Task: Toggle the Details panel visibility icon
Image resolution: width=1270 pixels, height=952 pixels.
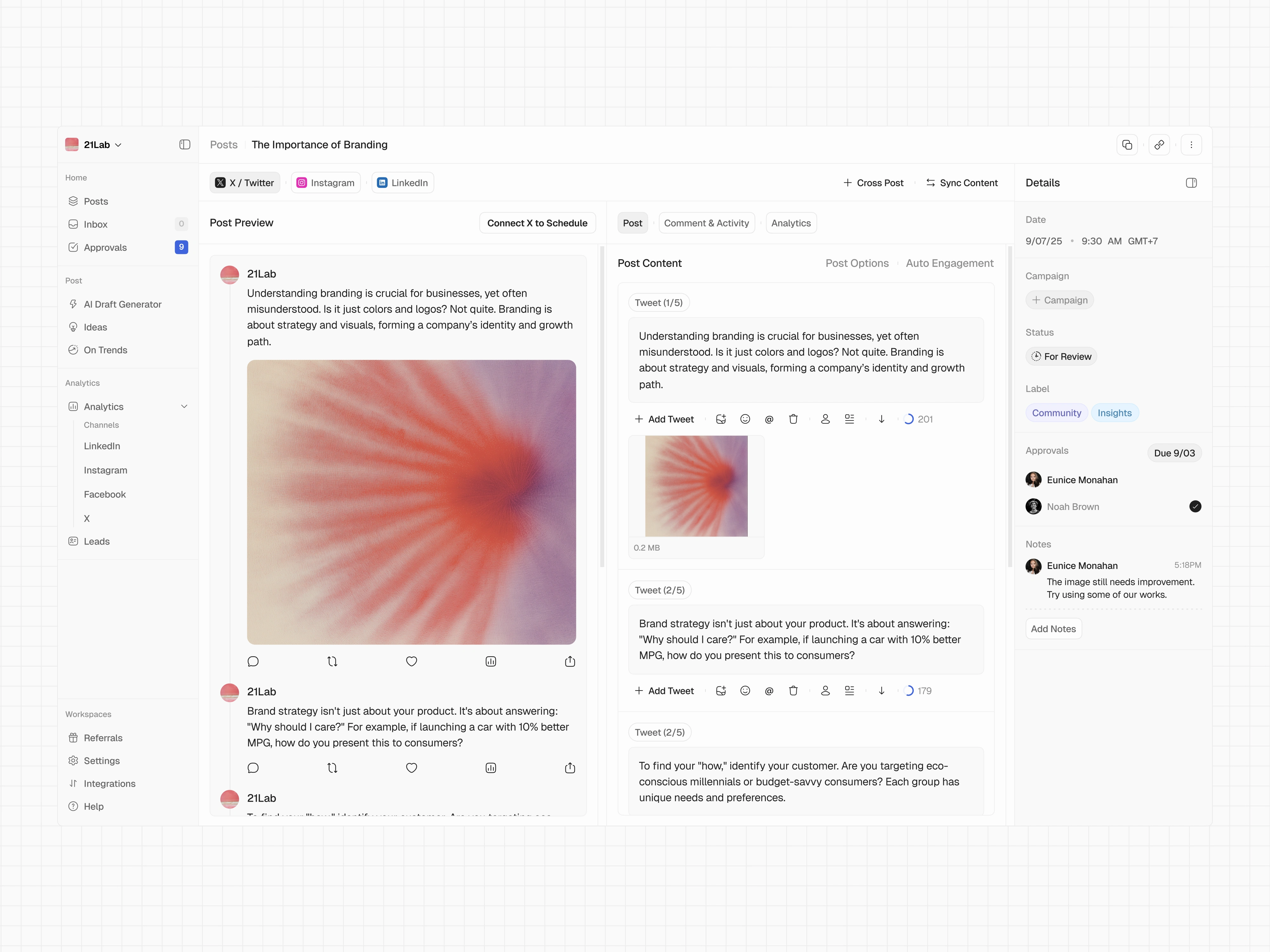Action: pos(1191,183)
